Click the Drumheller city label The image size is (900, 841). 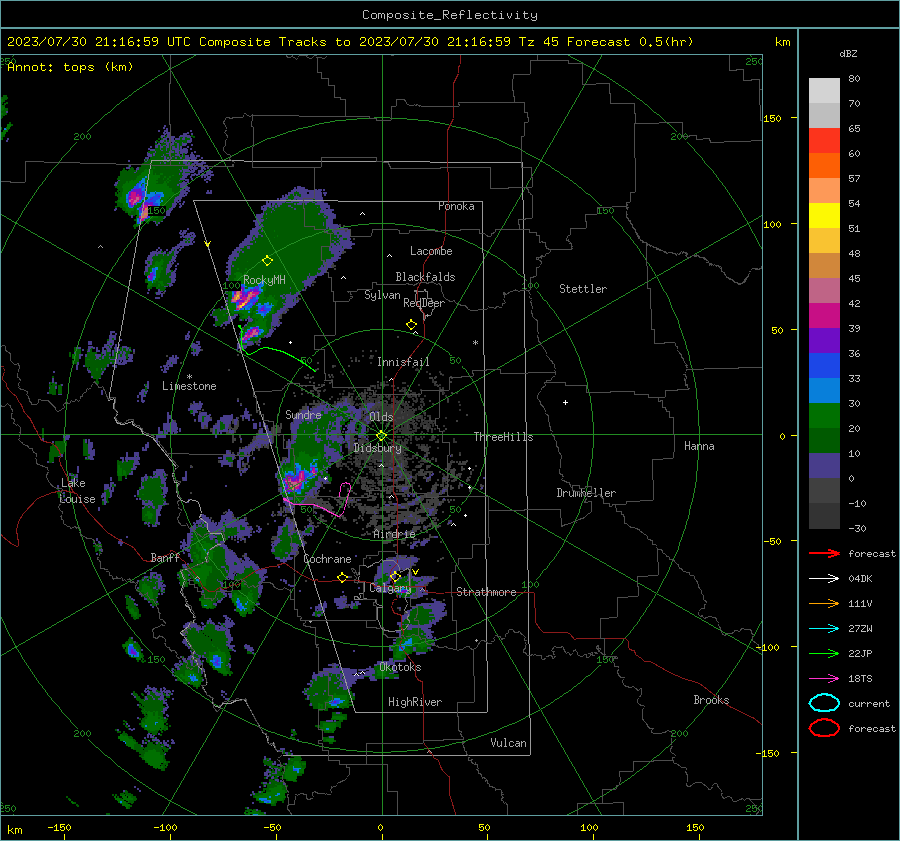click(x=586, y=493)
